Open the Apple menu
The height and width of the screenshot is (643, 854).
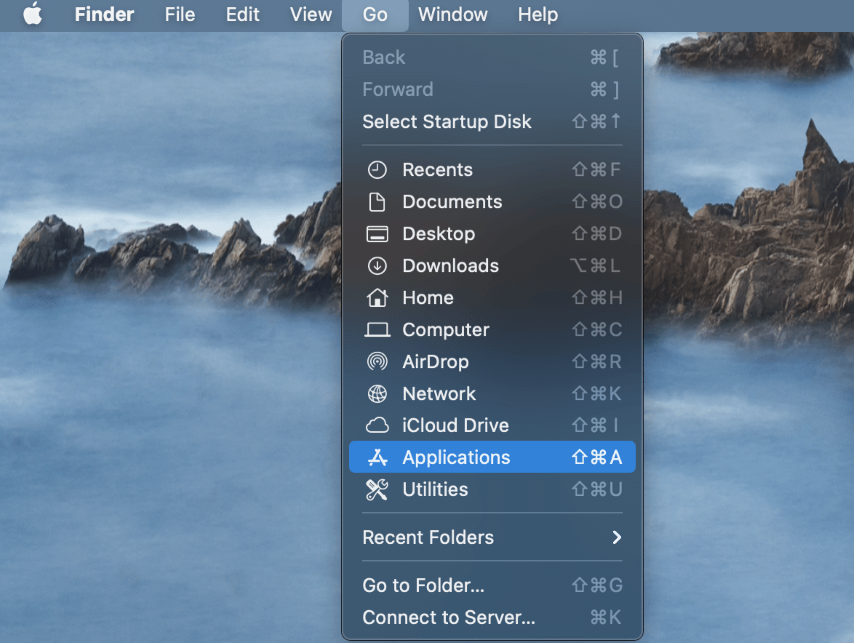pos(33,15)
